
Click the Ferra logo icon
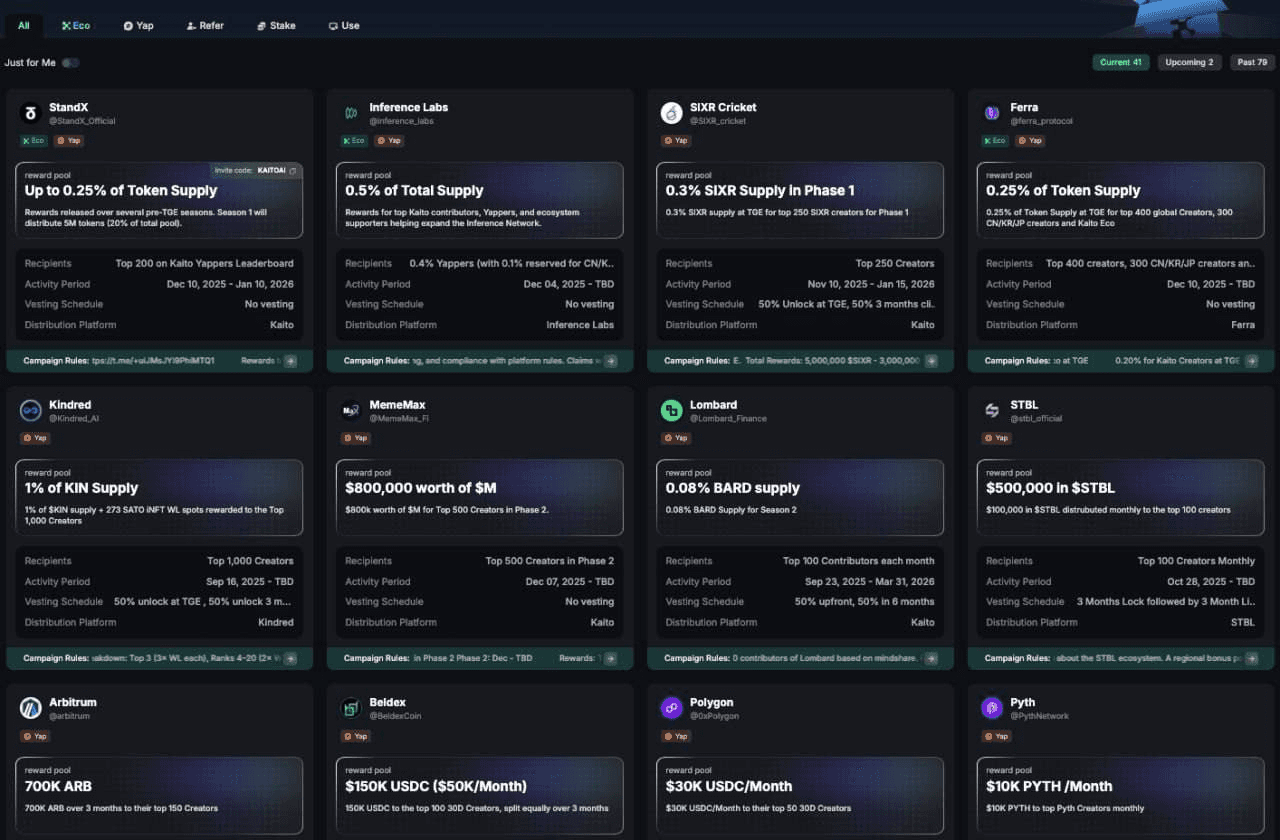coord(992,113)
